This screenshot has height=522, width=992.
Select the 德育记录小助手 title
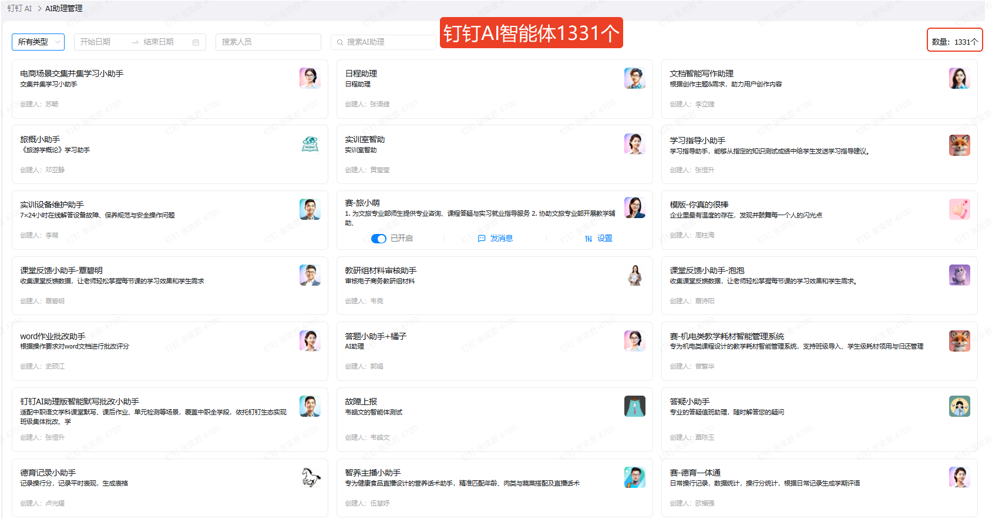tap(48, 473)
